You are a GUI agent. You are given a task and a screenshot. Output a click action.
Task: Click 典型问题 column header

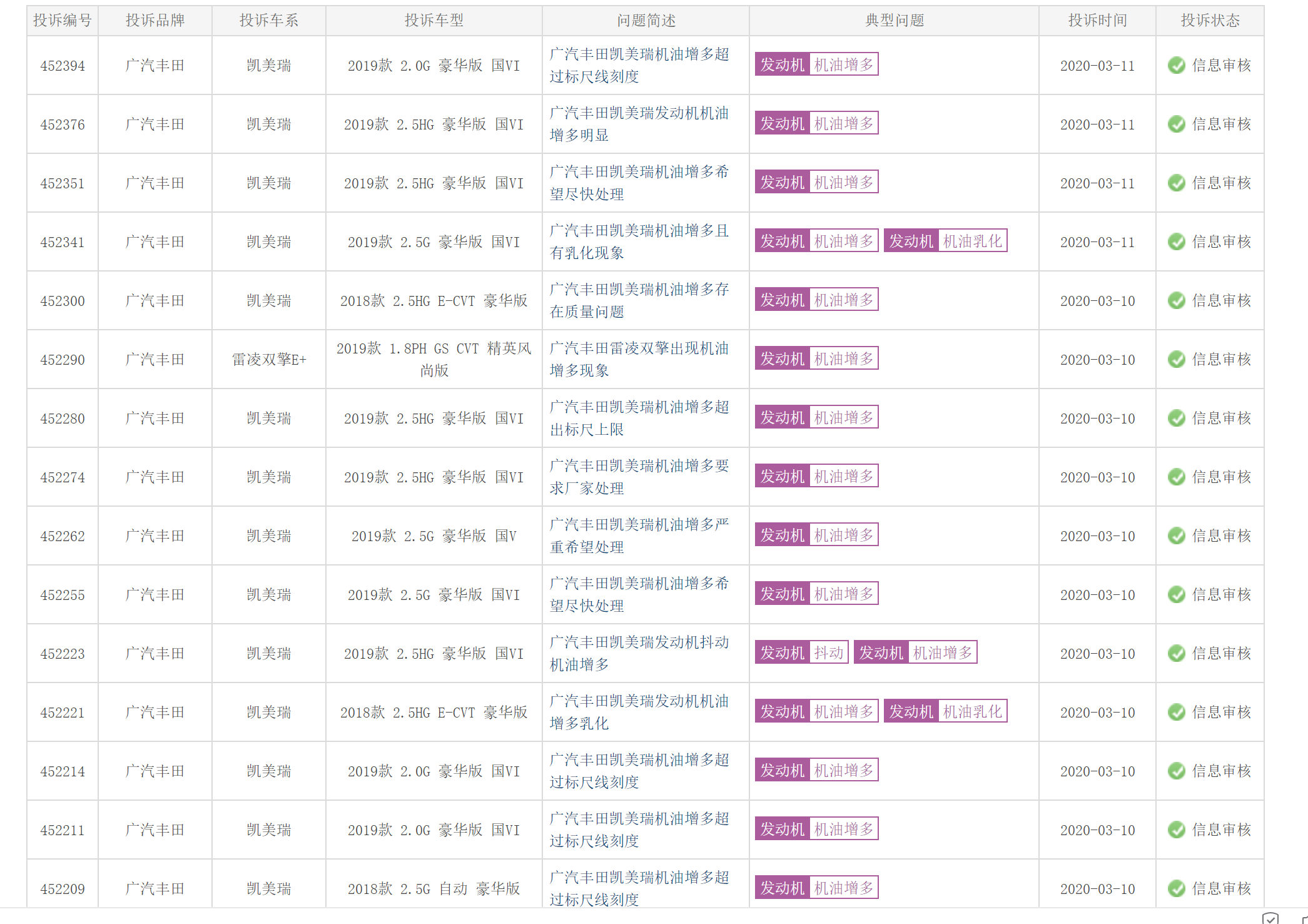pyautogui.click(x=895, y=21)
